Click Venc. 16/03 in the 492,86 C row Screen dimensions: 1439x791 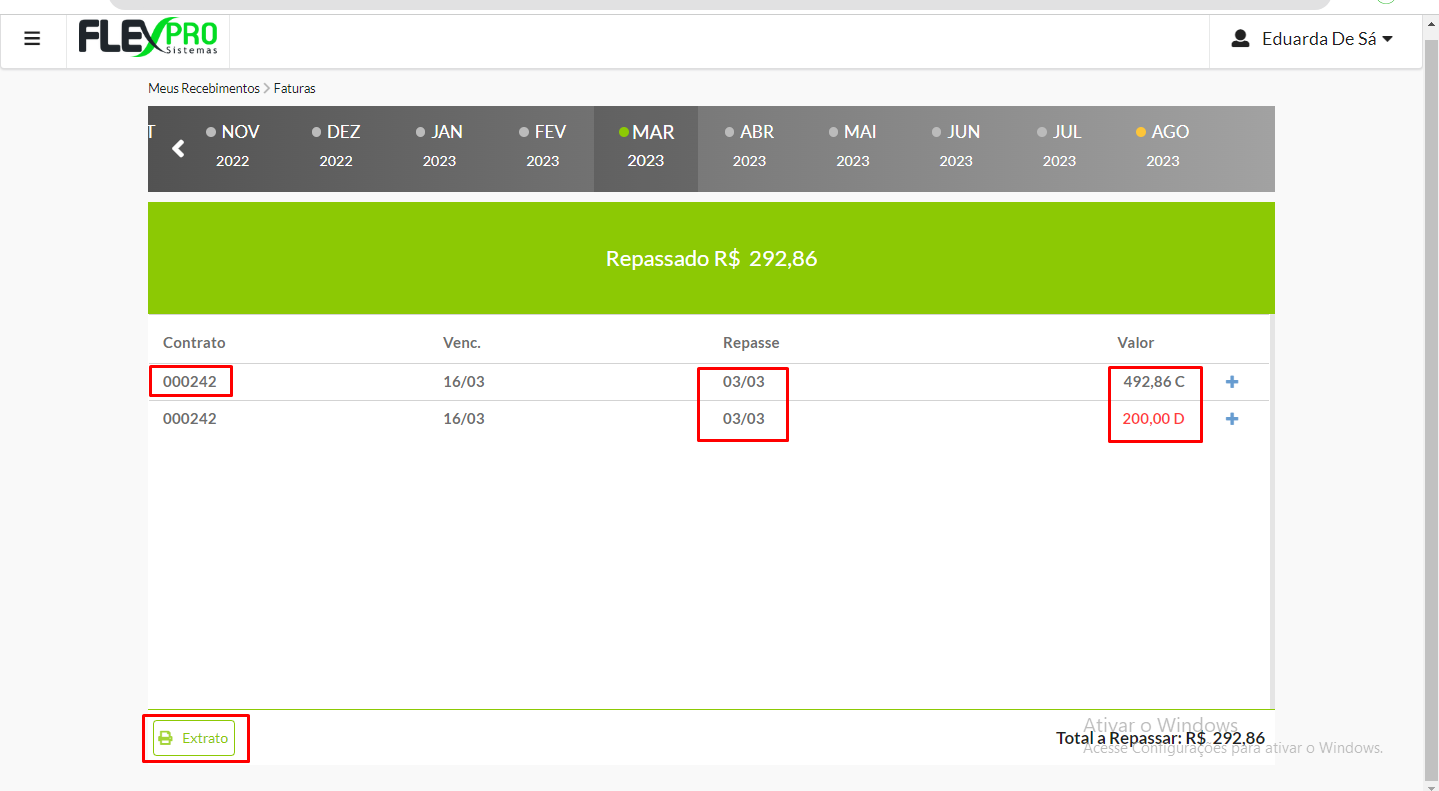point(464,381)
